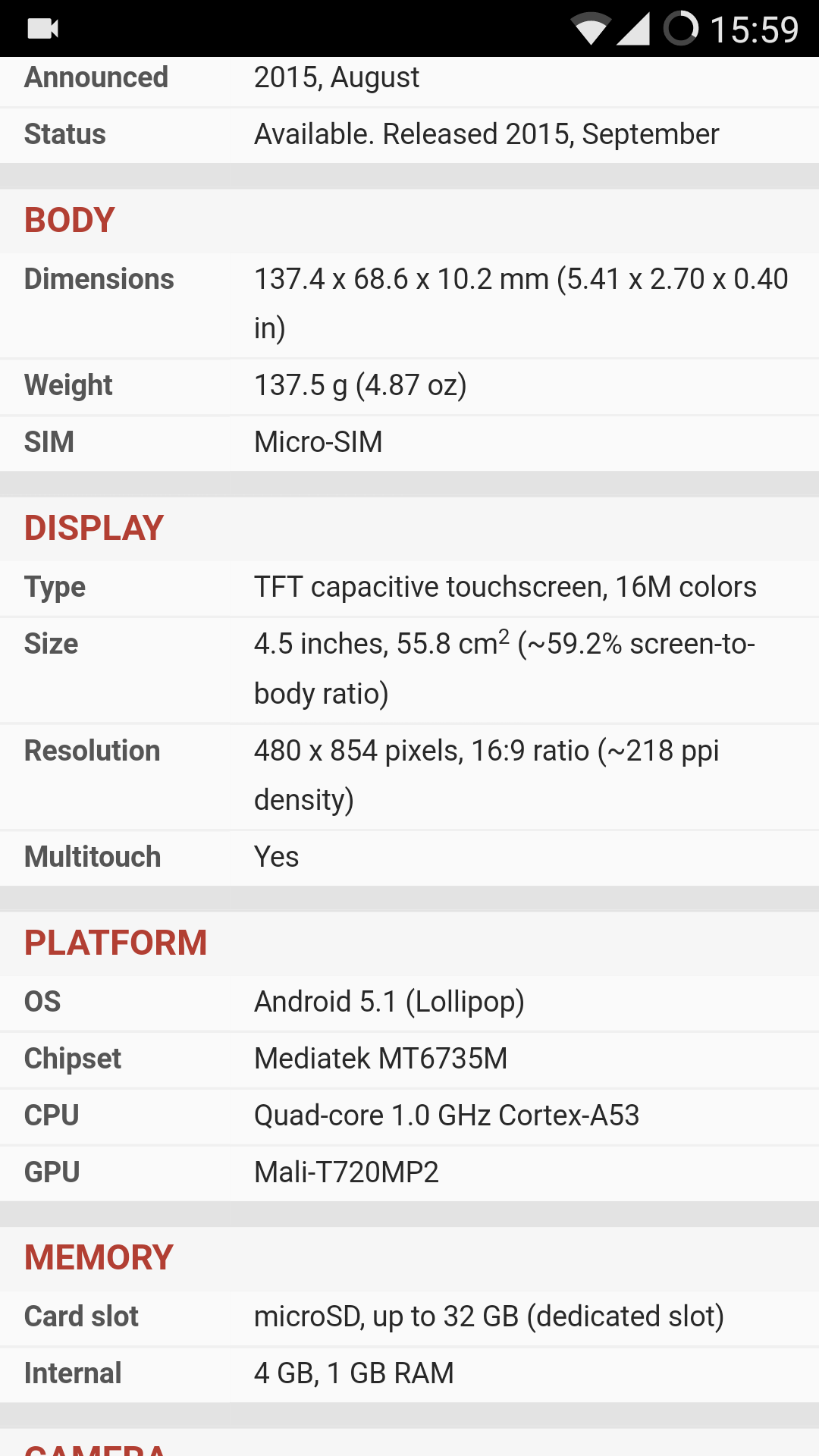The height and width of the screenshot is (1456, 819).
Task: Tap the Wi-Fi signal icon
Action: 591,29
